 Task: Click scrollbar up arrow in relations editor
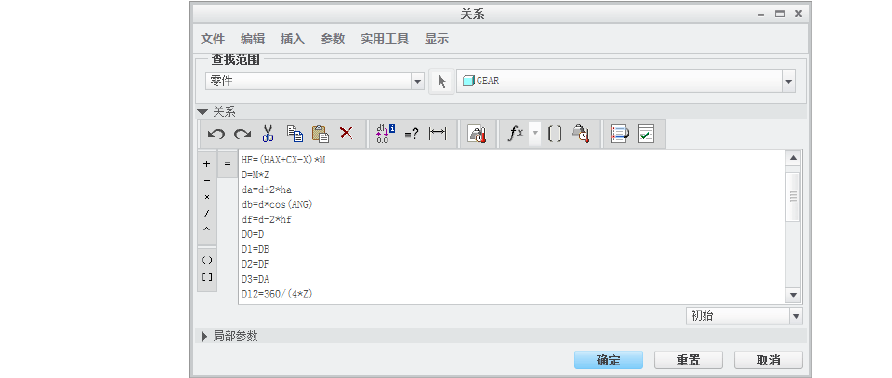(x=793, y=158)
